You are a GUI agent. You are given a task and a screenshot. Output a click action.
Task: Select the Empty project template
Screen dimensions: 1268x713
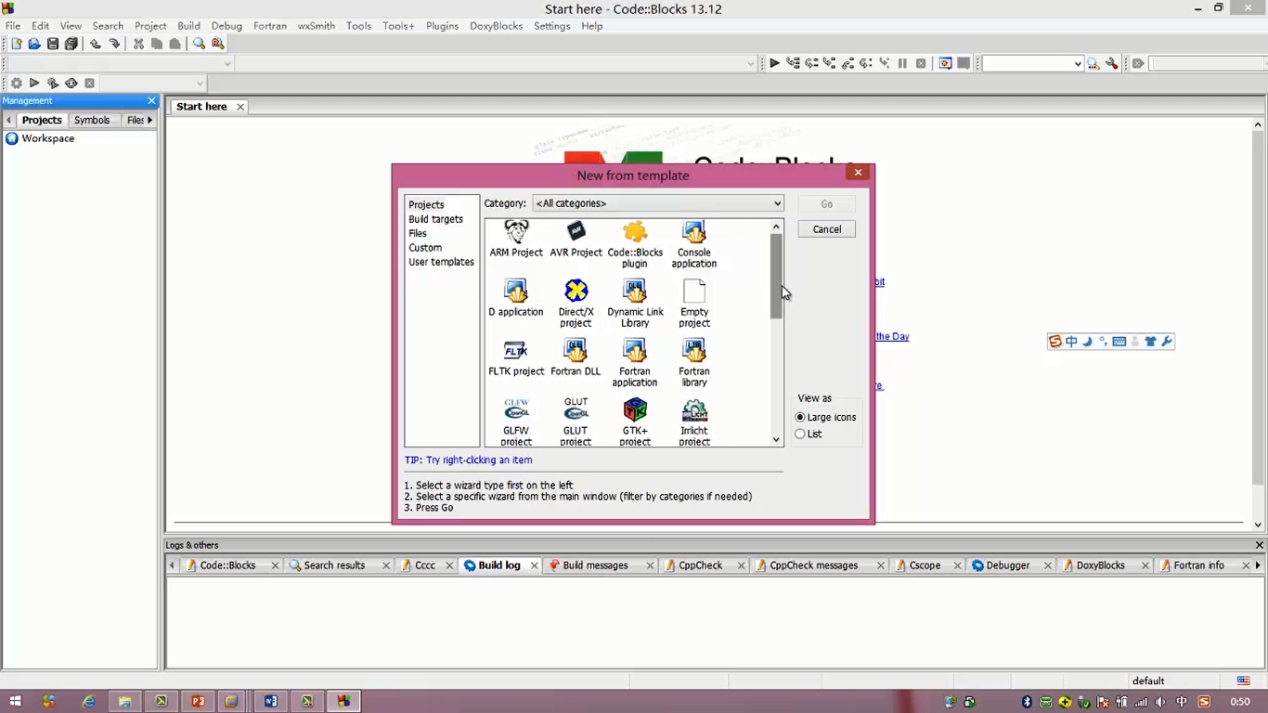[x=694, y=304]
